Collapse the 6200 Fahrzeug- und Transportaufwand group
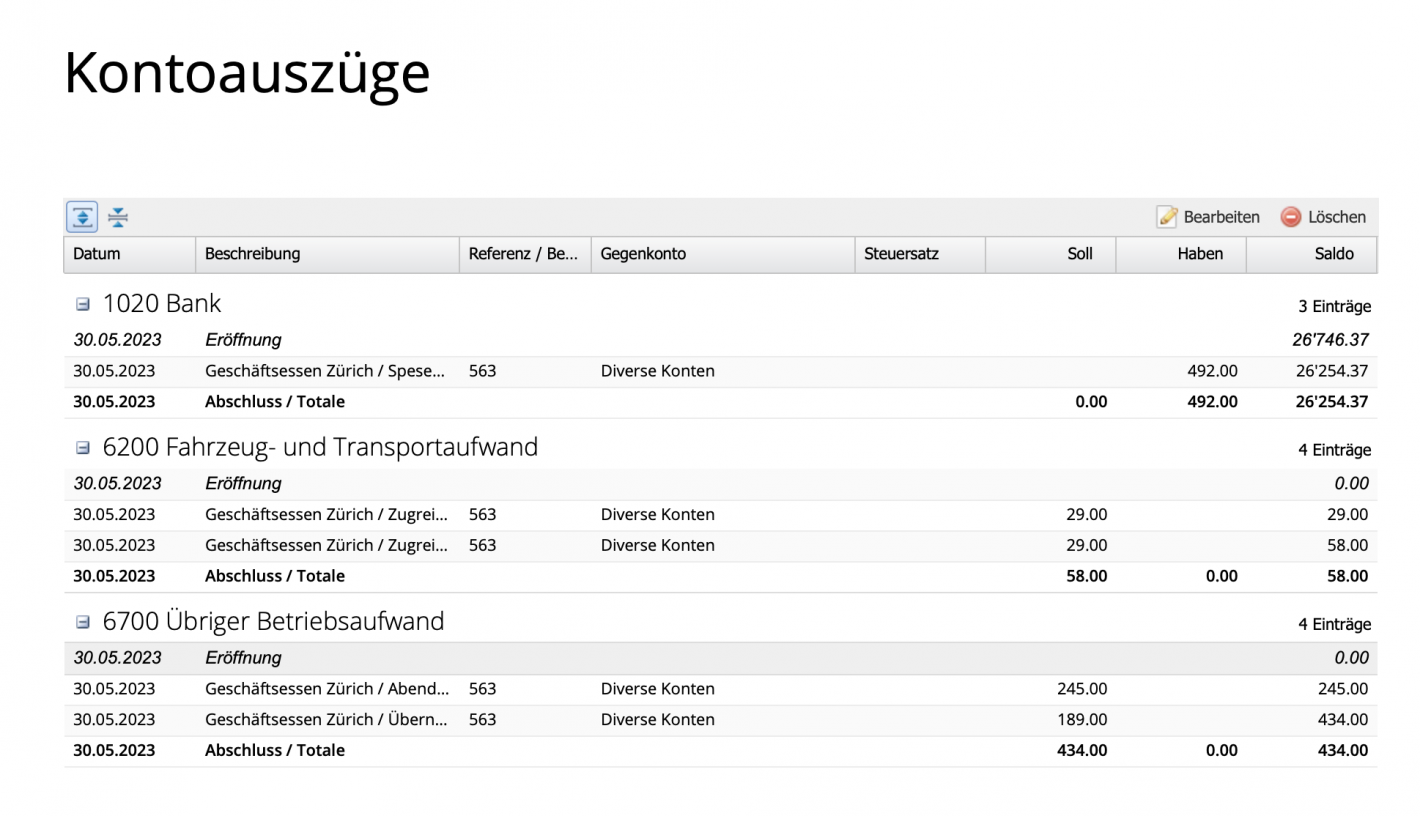This screenshot has width=1420, height=816. pyautogui.click(x=82, y=447)
